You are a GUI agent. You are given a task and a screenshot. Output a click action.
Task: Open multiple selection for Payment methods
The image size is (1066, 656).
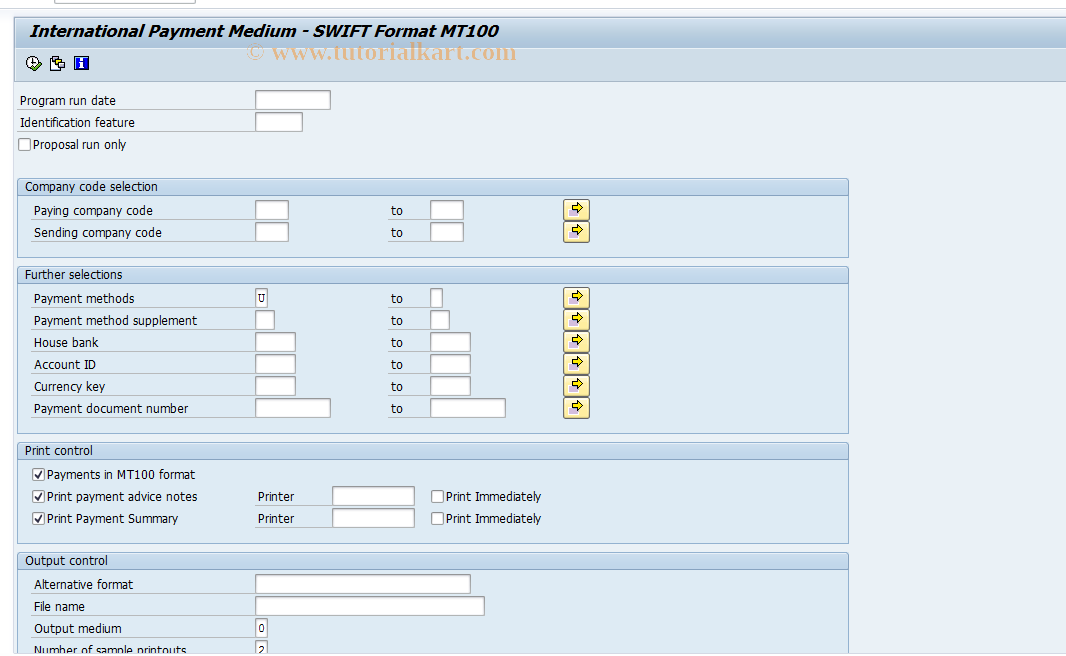pos(576,298)
